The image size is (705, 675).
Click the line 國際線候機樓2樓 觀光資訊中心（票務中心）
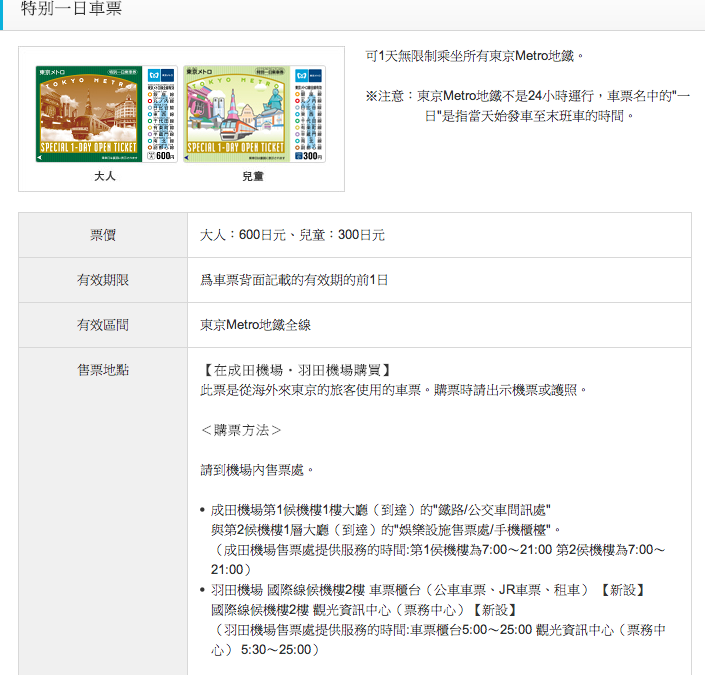366,610
